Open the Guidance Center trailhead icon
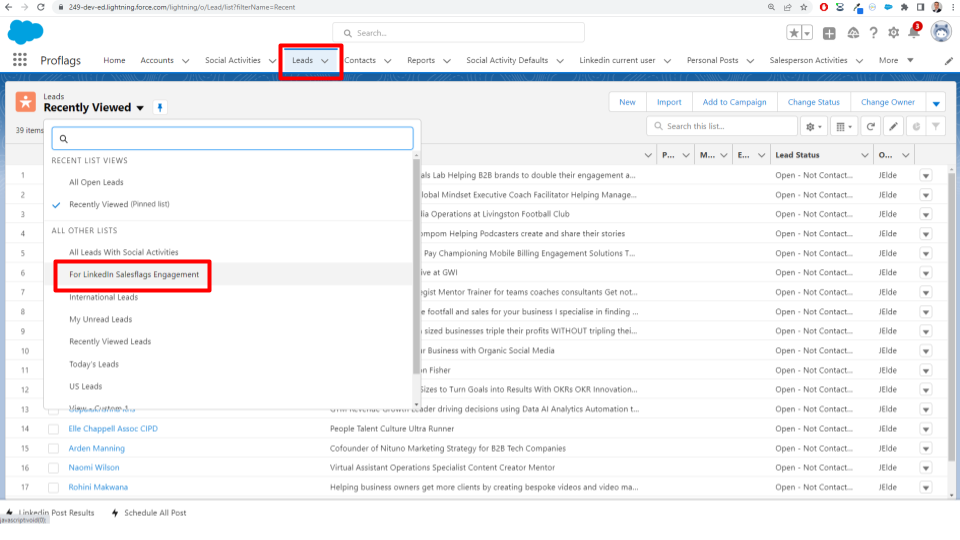 (x=853, y=33)
